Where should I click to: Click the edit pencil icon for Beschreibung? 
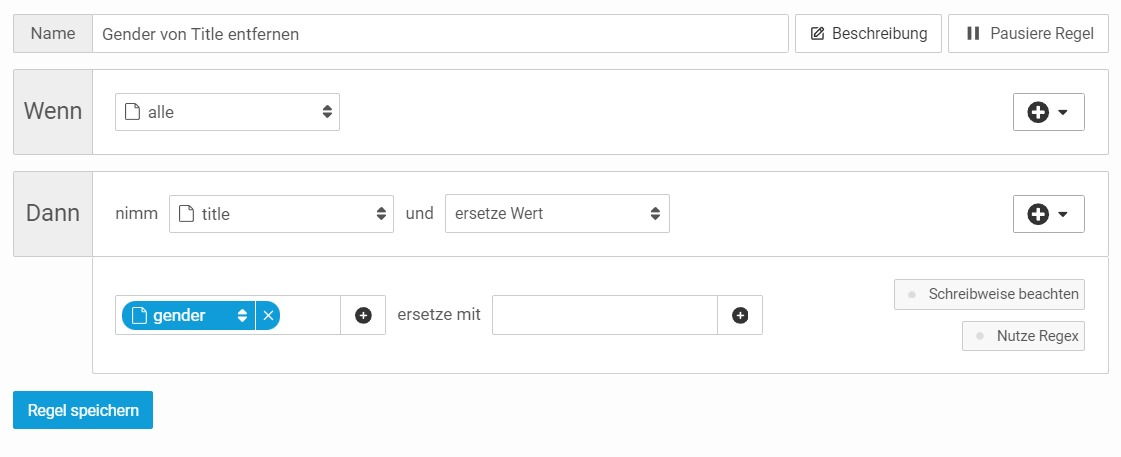tap(818, 34)
